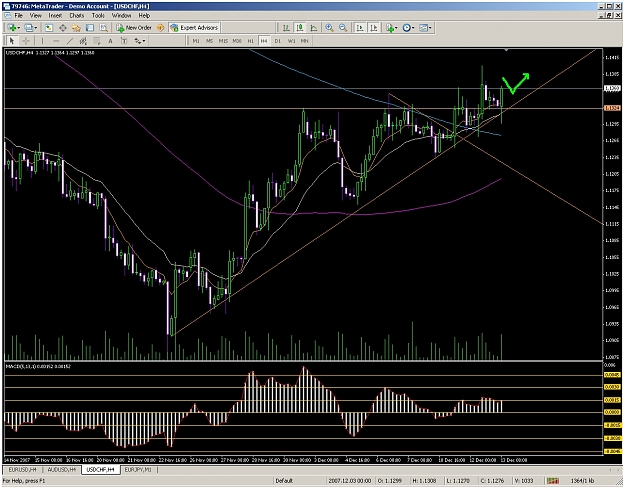This screenshot has width=625, height=487.
Task: Switch to the H1 timeframe
Action: (250, 41)
